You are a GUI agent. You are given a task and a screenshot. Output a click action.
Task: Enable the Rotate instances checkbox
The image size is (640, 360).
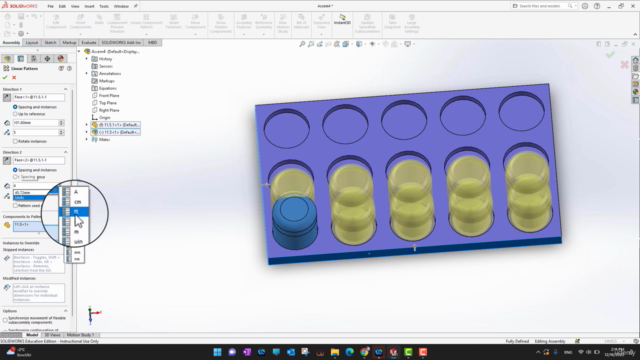pos(15,141)
